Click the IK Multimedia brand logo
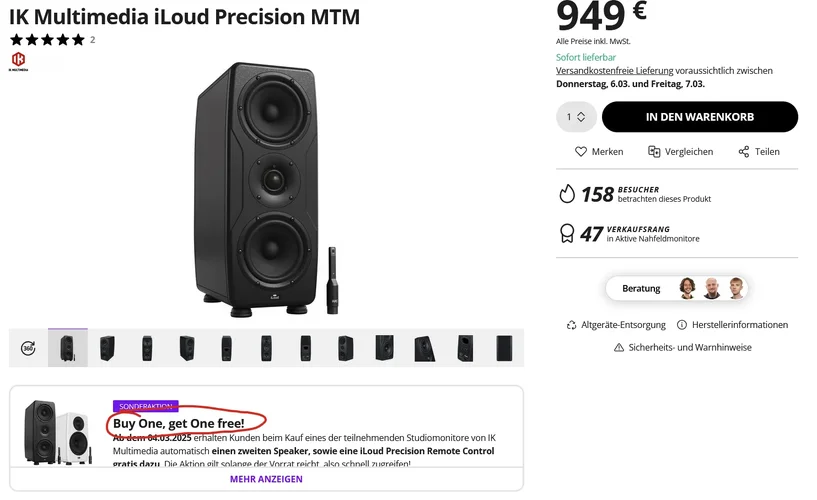The image size is (817, 500). coord(17,61)
